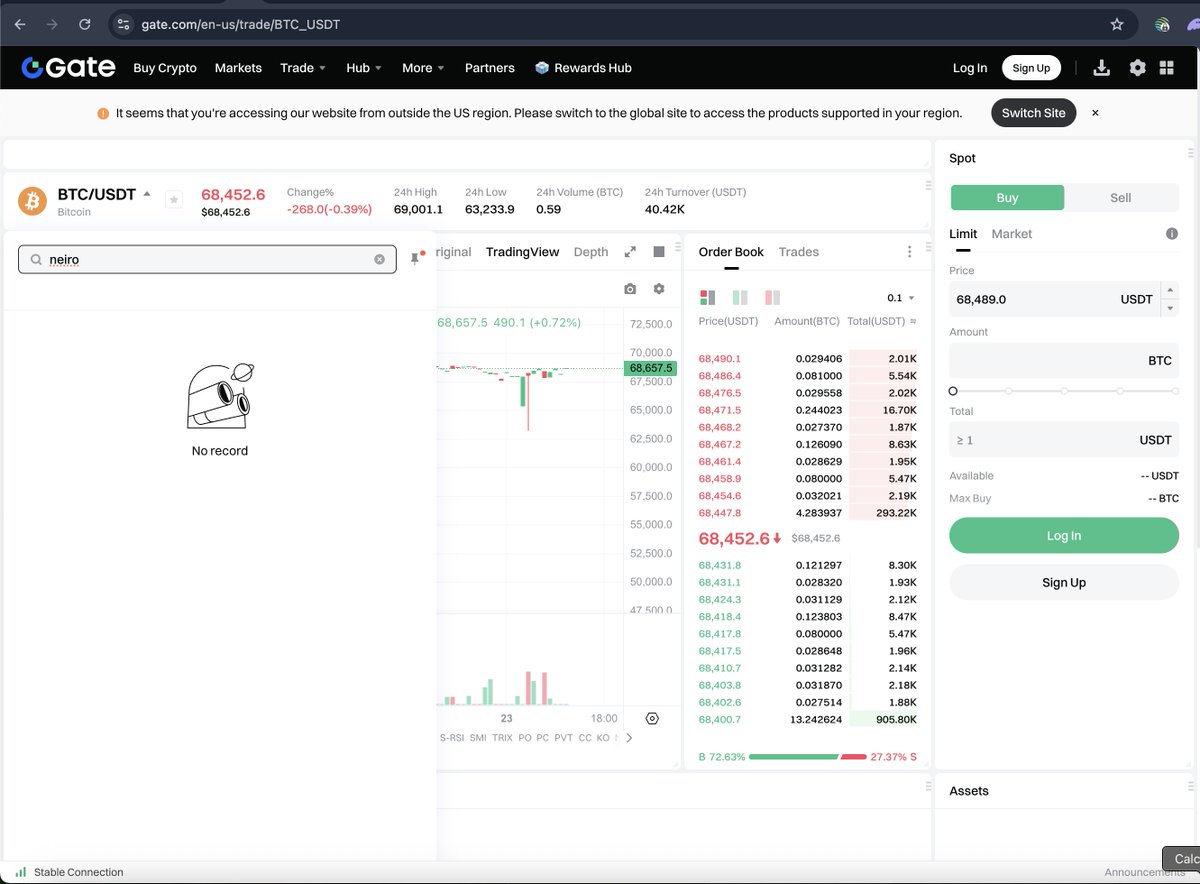
Task: Open the order book three-dot menu
Action: click(x=909, y=252)
